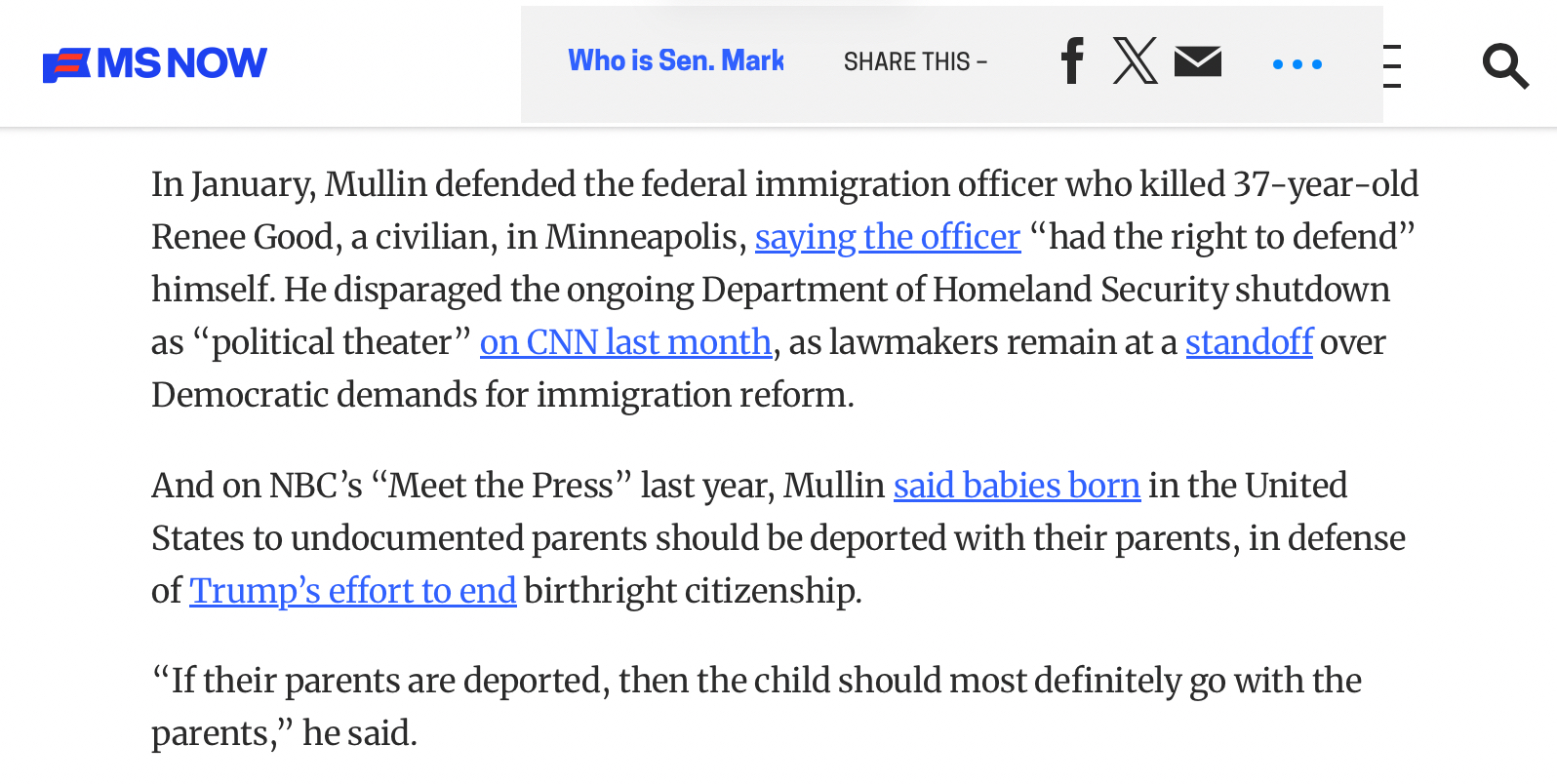This screenshot has height=784, width=1557.
Task: Open the "standoff" hyperlink
Action: 1249,342
